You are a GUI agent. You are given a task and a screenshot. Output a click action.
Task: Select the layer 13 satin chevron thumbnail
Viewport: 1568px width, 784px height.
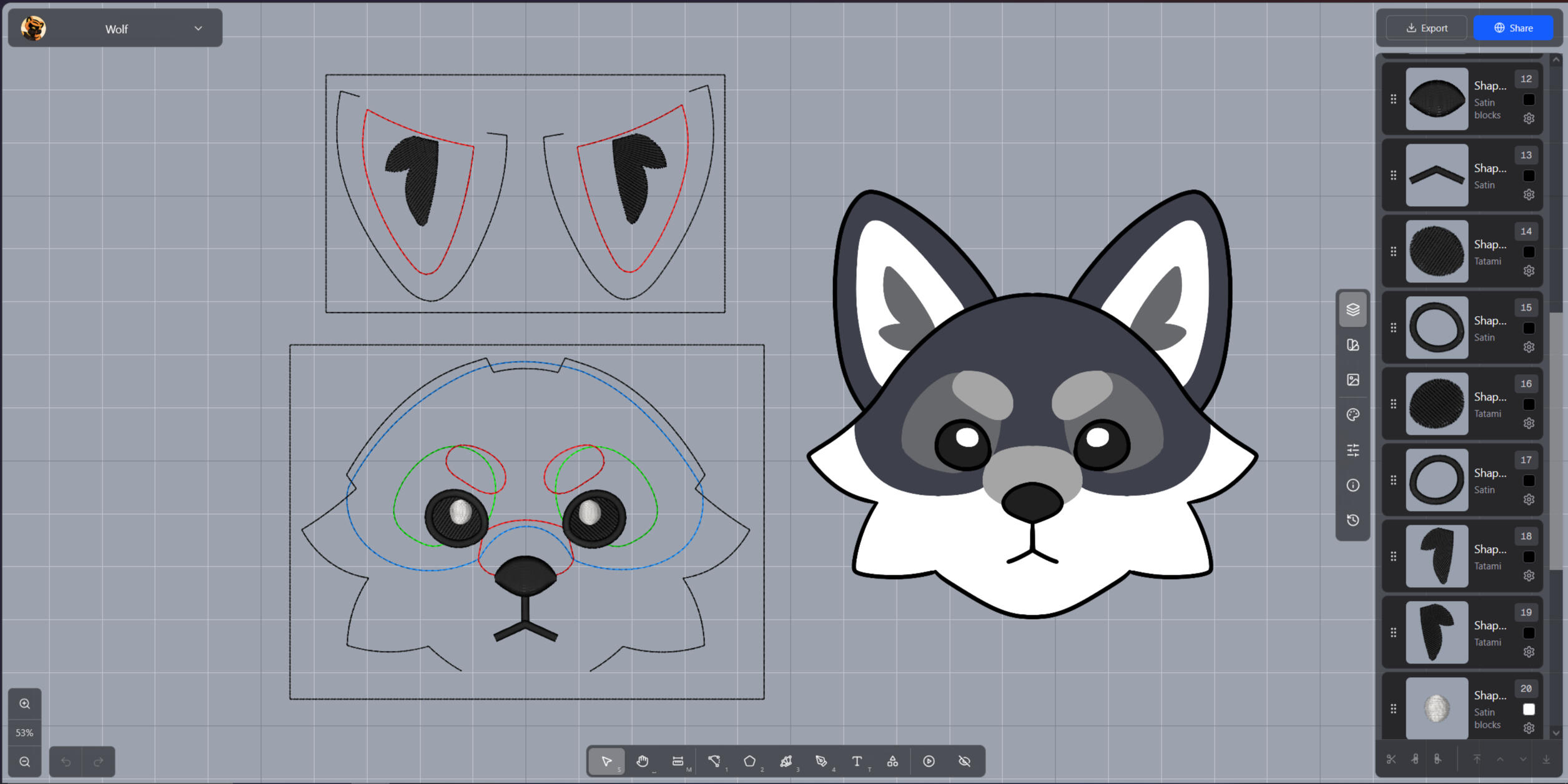point(1437,176)
